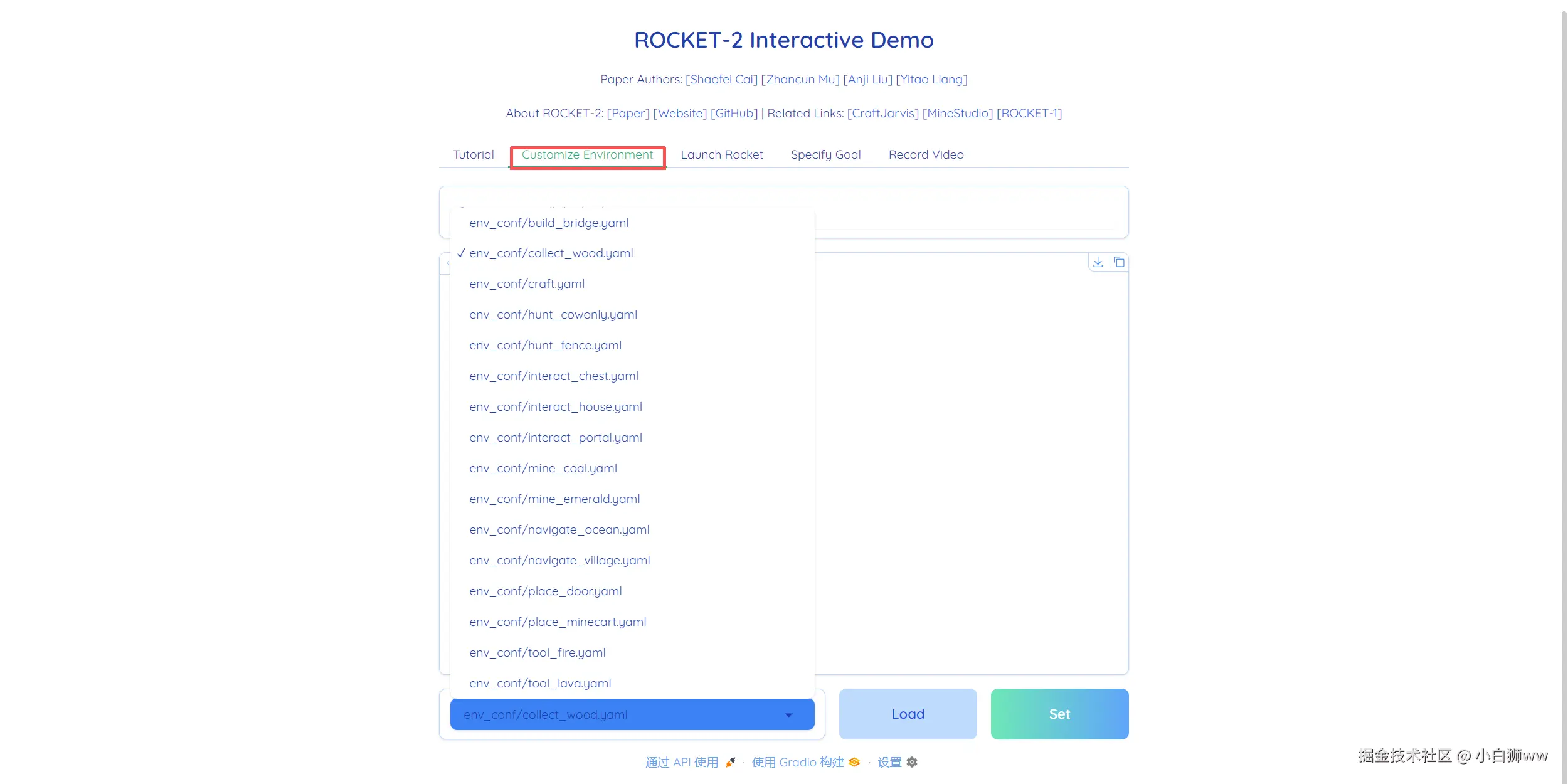
Task: Open the Tutorial tab
Action: (x=474, y=155)
